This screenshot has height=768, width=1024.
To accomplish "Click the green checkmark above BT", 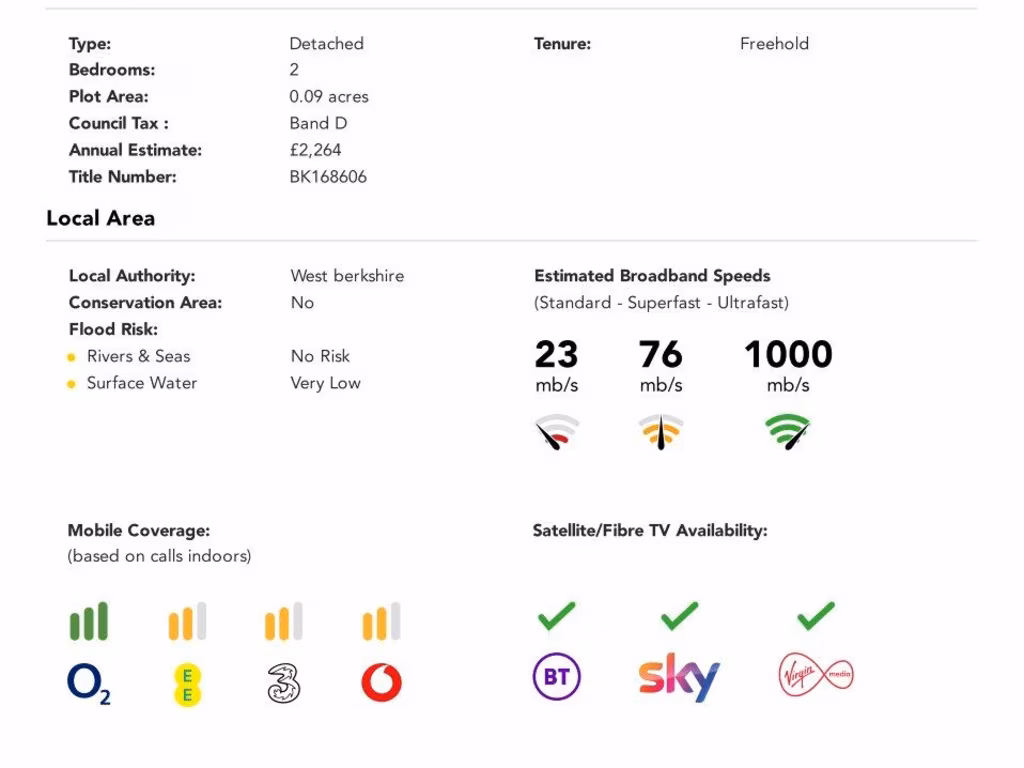I will pyautogui.click(x=556, y=616).
